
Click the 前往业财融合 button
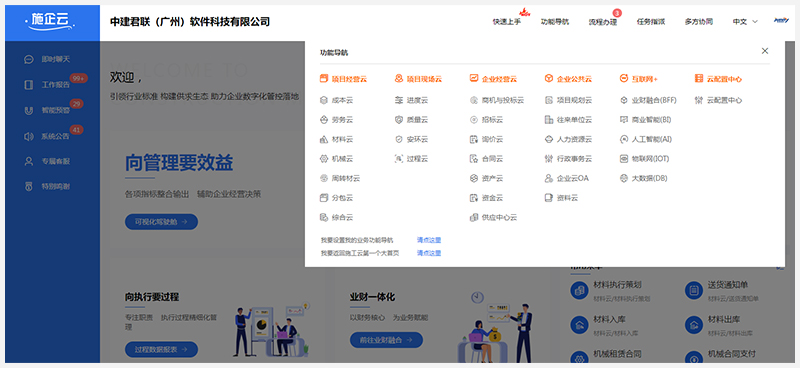point(386,340)
